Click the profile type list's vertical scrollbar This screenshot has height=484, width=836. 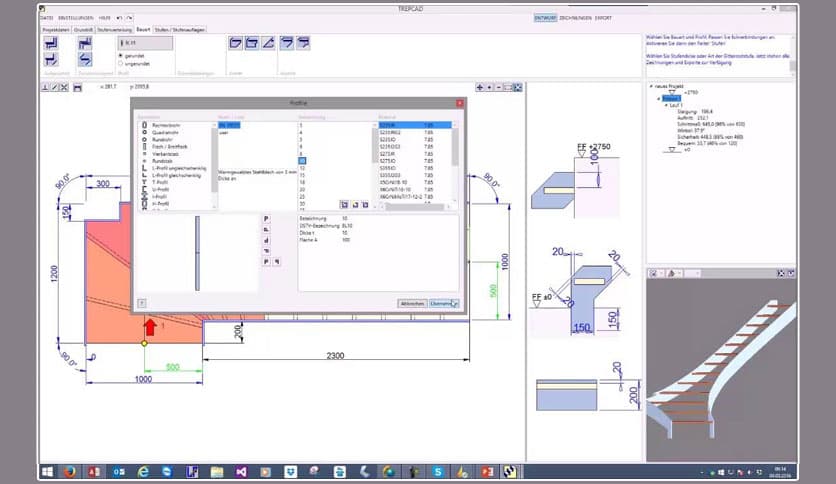point(214,165)
